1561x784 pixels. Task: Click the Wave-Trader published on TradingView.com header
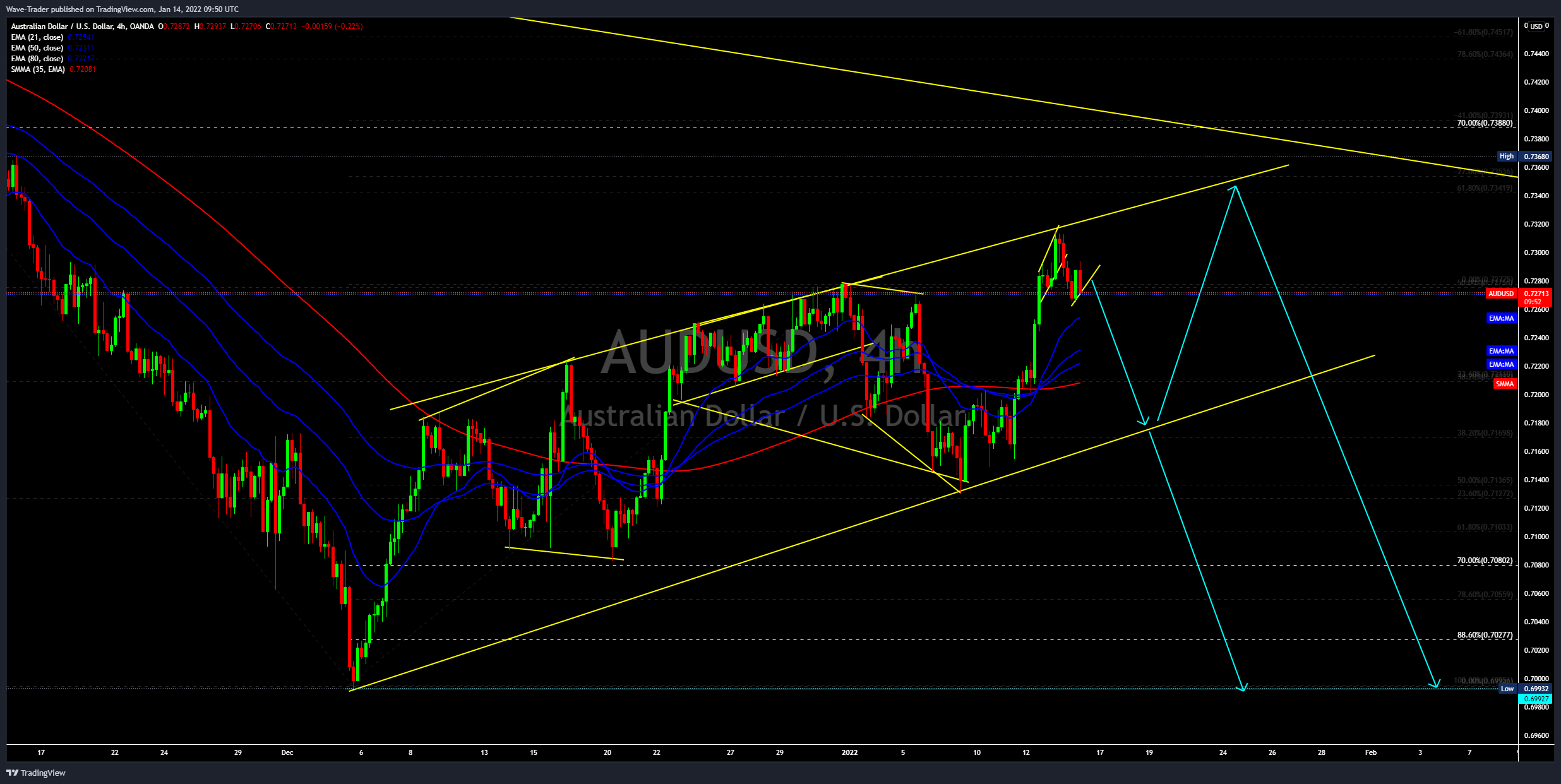[x=122, y=9]
